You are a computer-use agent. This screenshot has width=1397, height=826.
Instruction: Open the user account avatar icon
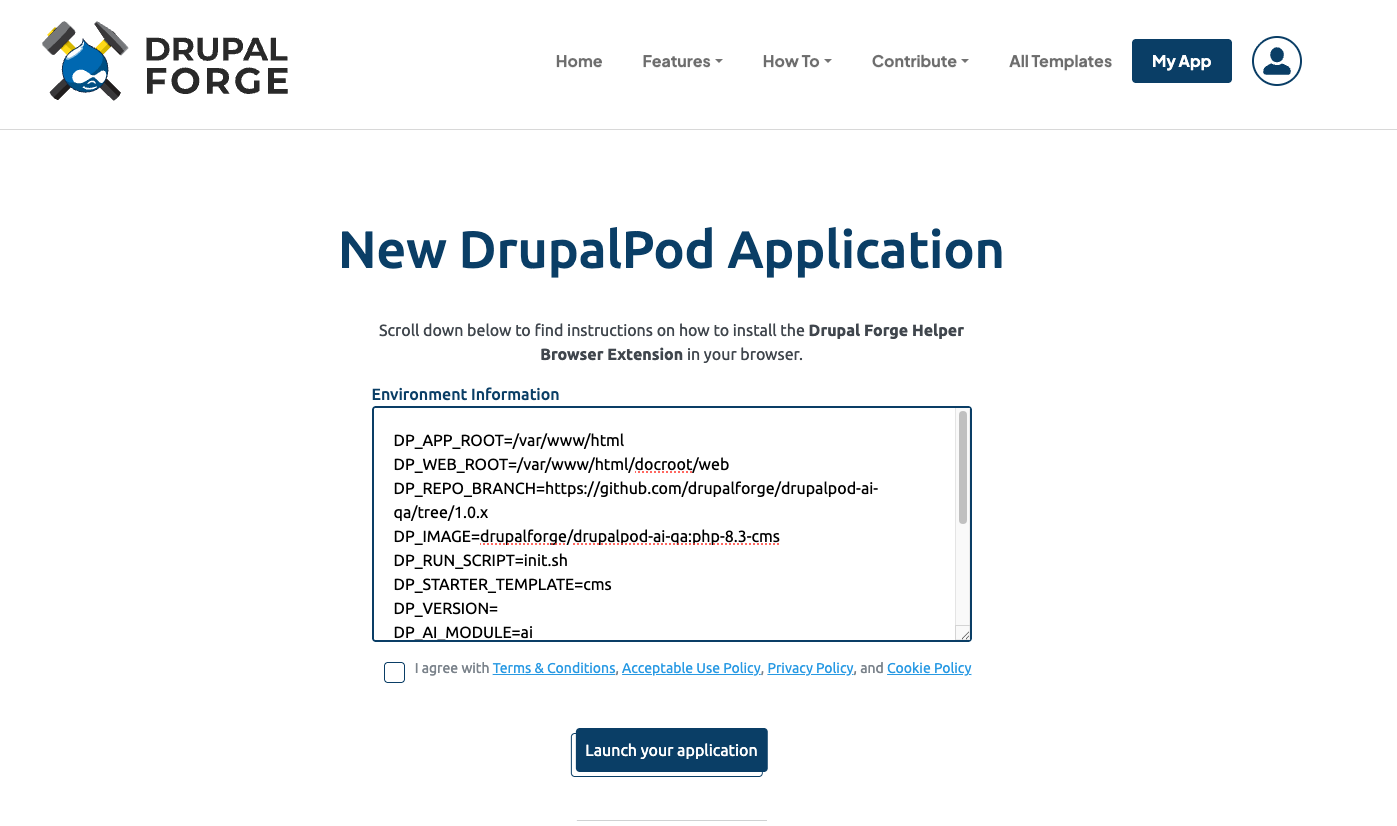tap(1276, 61)
